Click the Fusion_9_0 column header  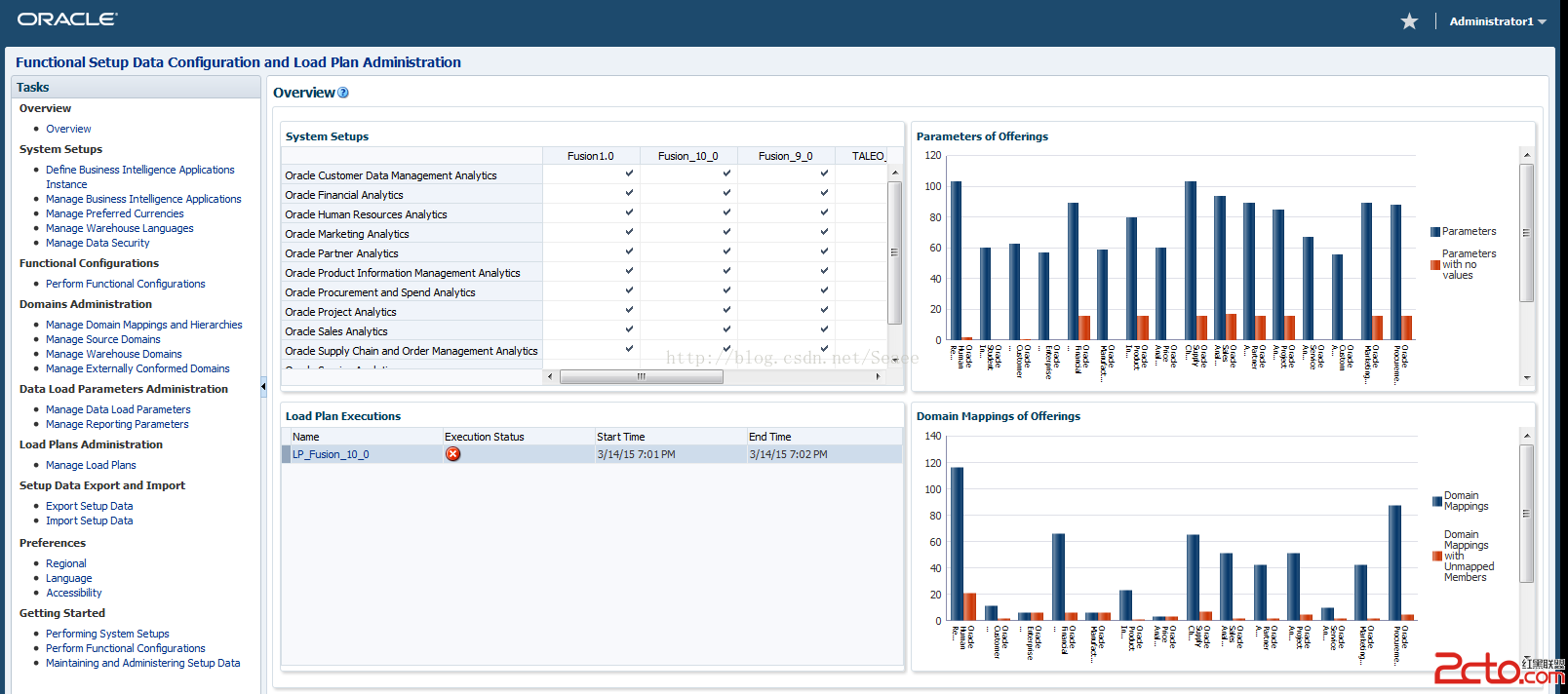point(786,156)
